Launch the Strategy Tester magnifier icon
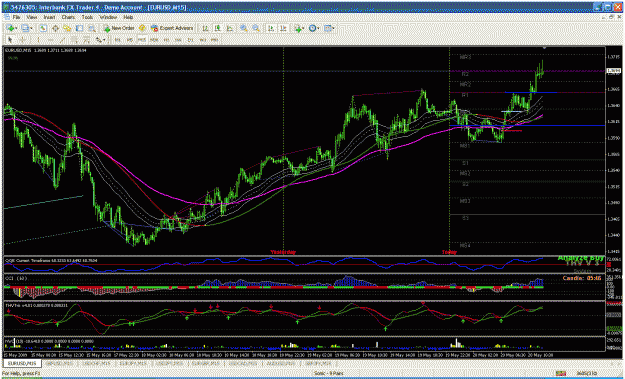 coord(92,28)
